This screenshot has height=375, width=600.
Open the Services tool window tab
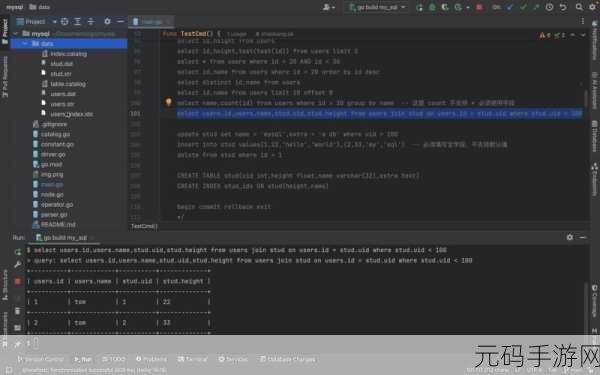click(x=233, y=359)
